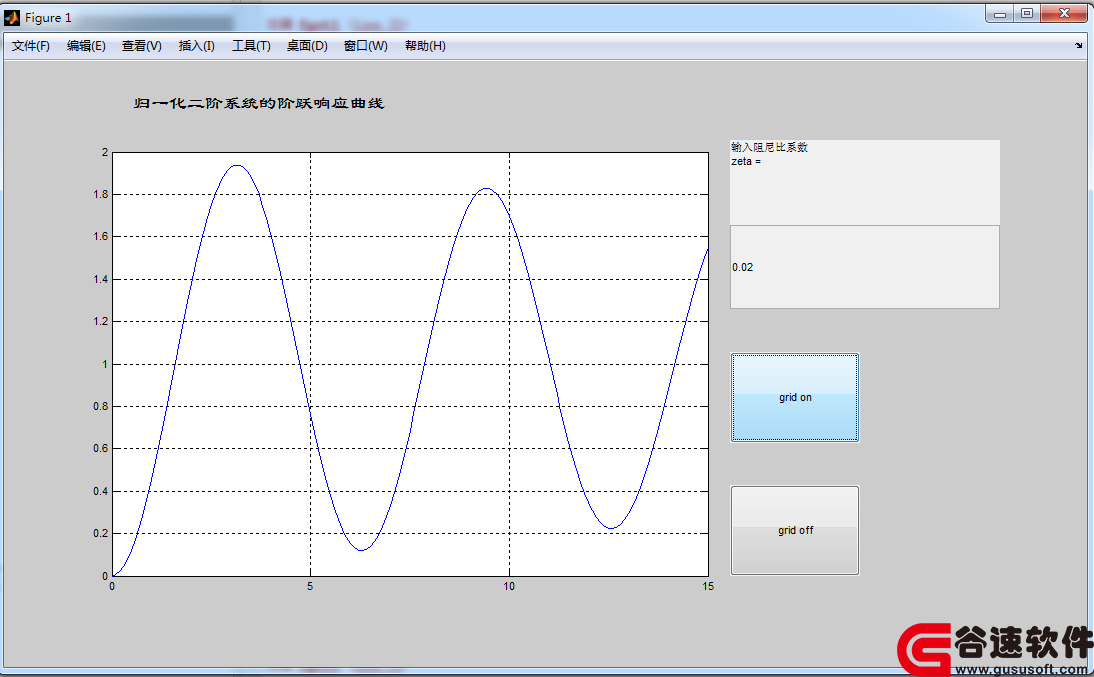Screen dimensions: 1094x677
Task: Open the 查看(V) menu
Action: (142, 46)
